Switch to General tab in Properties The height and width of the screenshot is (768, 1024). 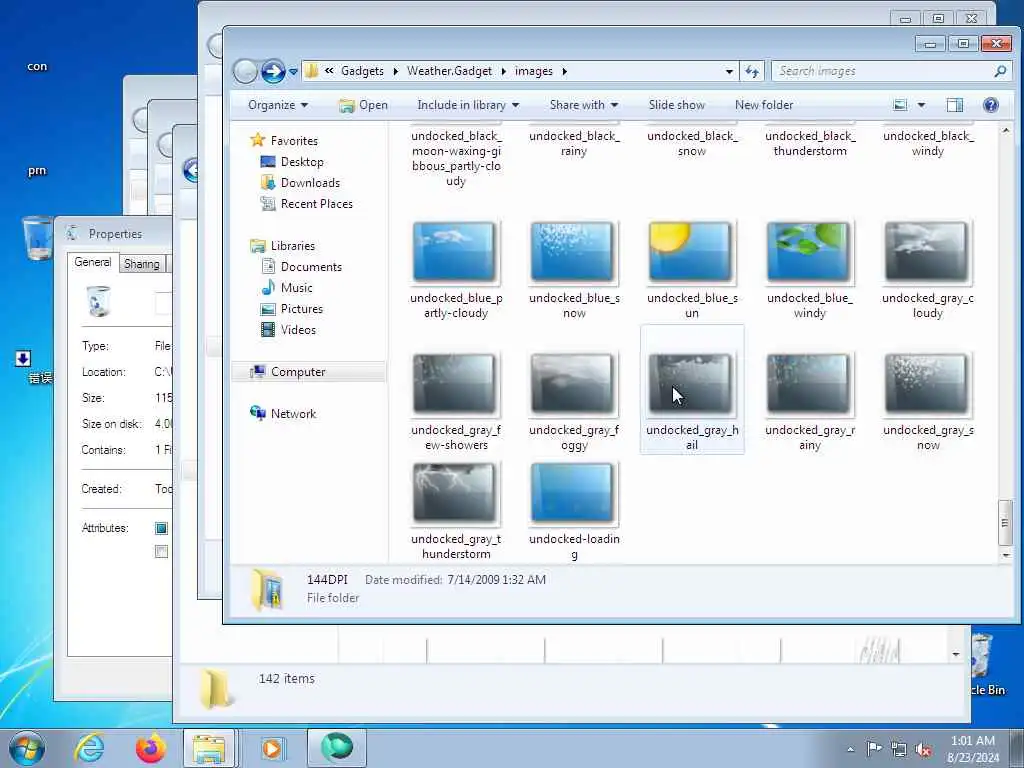[x=93, y=262]
